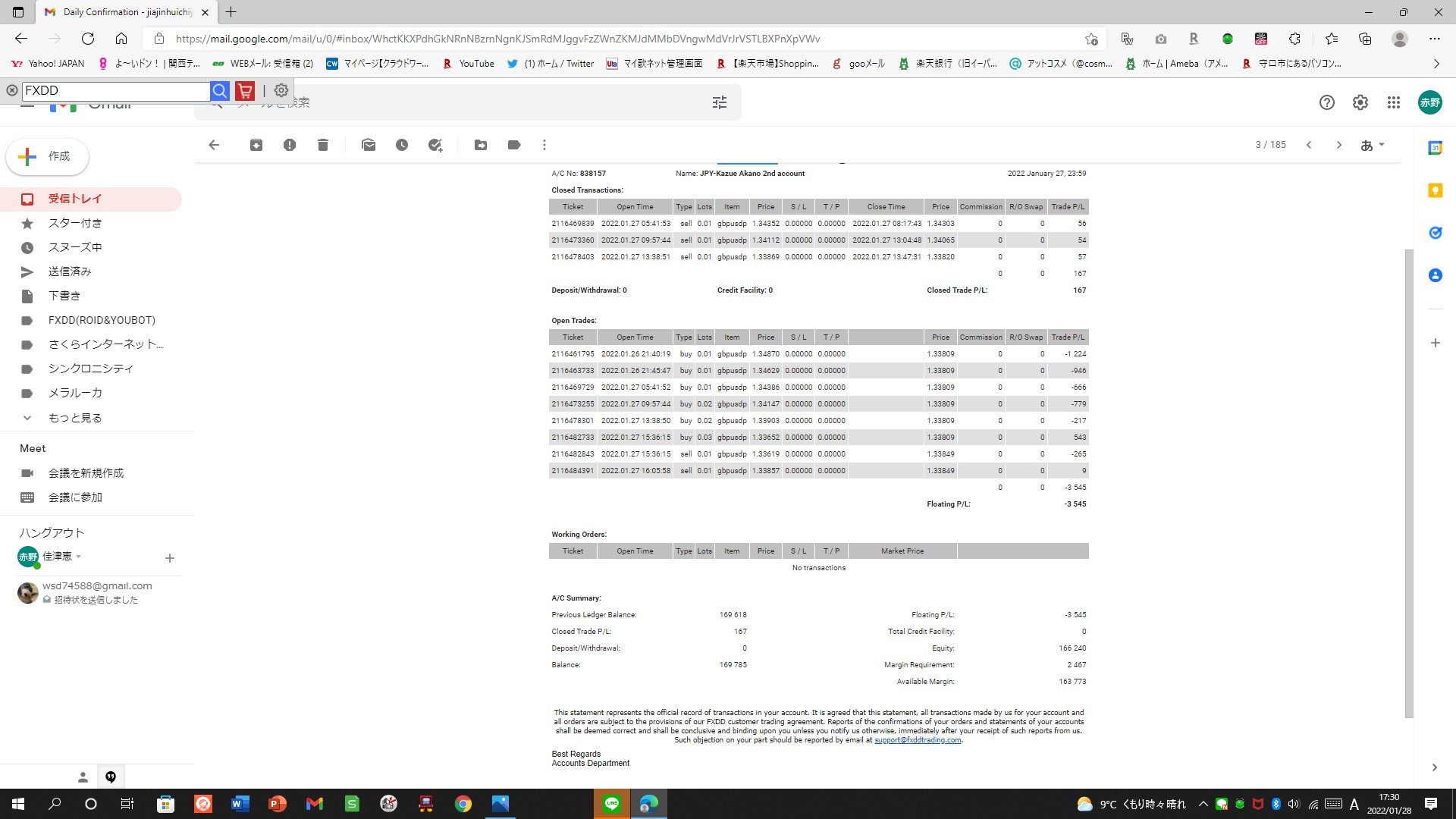Open Contacts side panel
The width and height of the screenshot is (1456, 819).
1435,275
